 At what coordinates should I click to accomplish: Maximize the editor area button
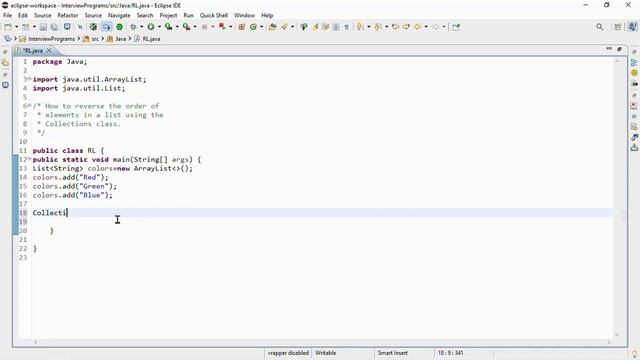click(x=619, y=49)
